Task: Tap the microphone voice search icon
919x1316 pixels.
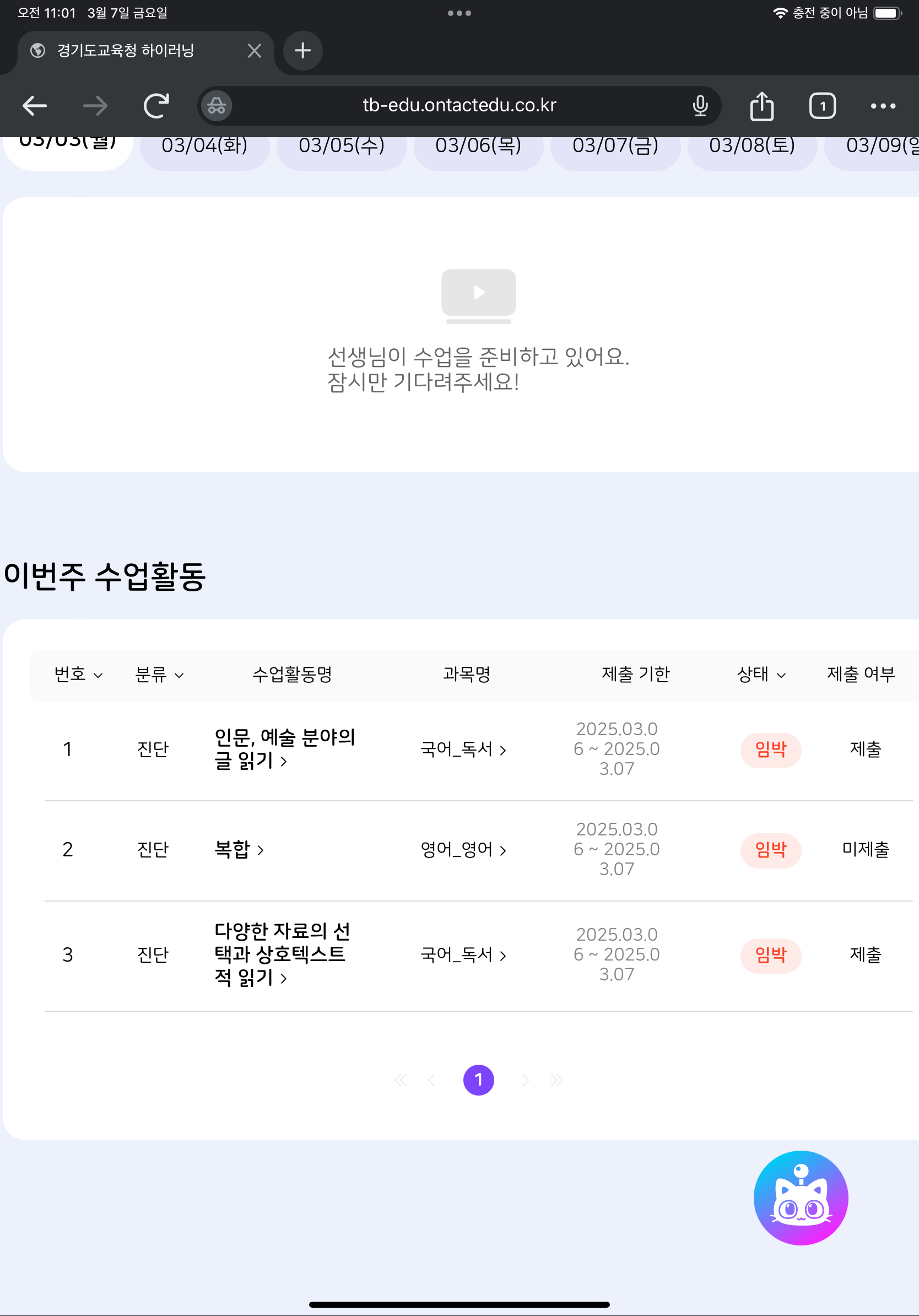Action: click(x=700, y=106)
